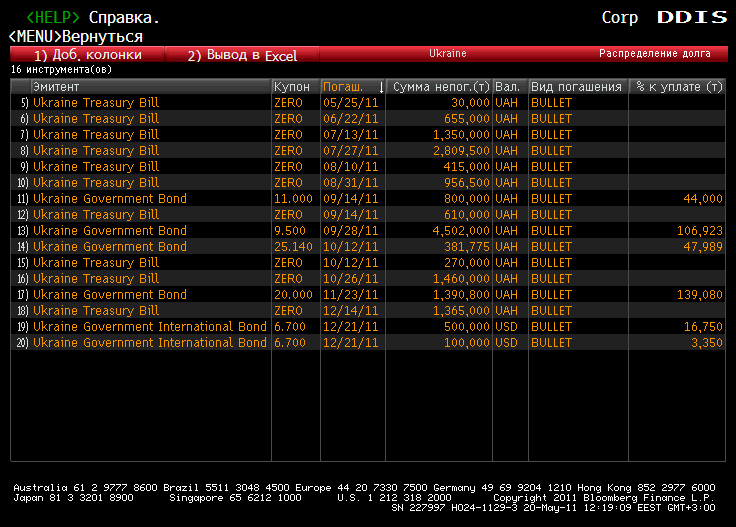Click maturity date 05/25/11
The height and width of the screenshot is (527, 736).
click(x=351, y=103)
